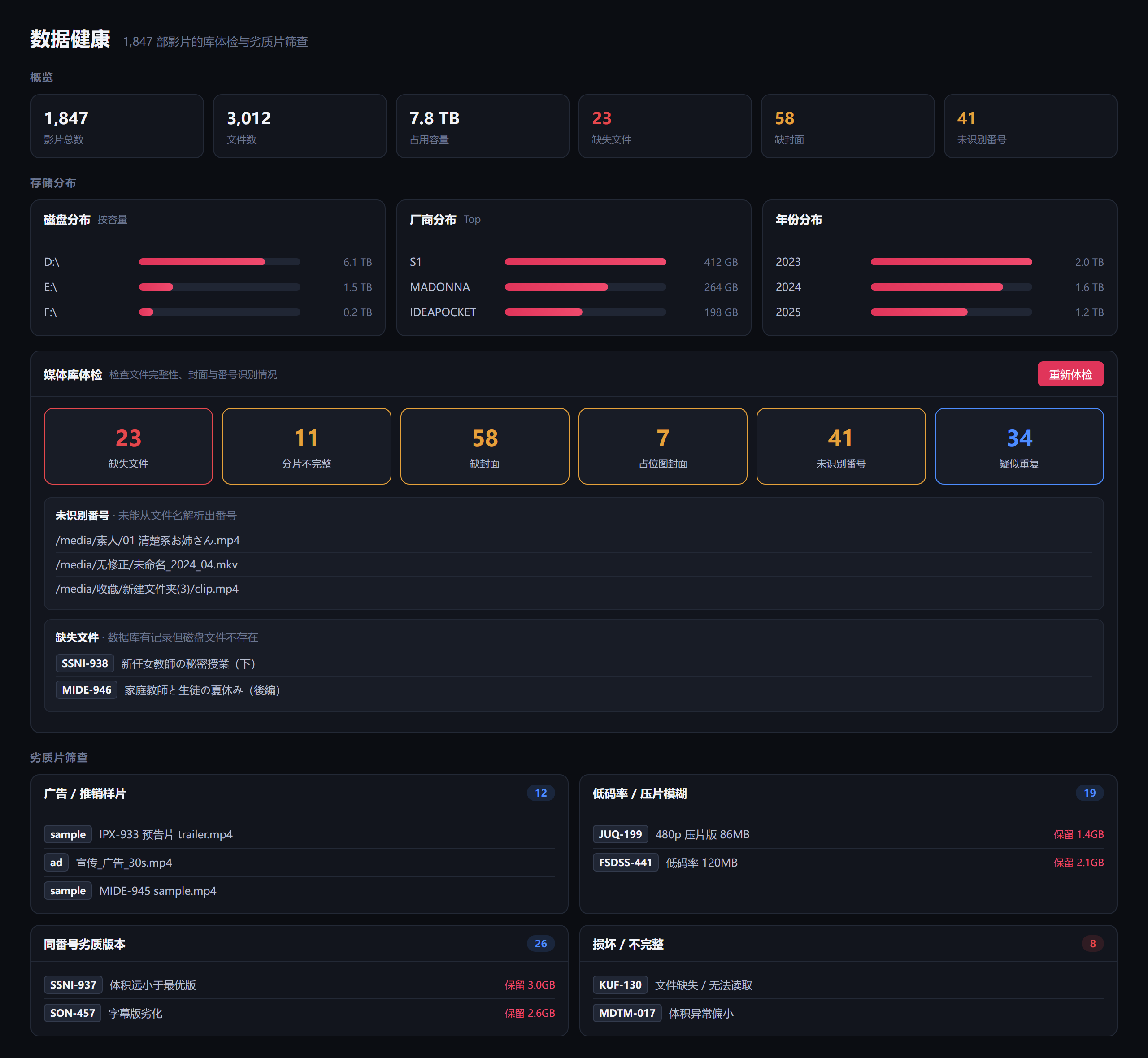
Task: Click the 影片总数 overview card showing 1,847
Action: pyautogui.click(x=117, y=126)
